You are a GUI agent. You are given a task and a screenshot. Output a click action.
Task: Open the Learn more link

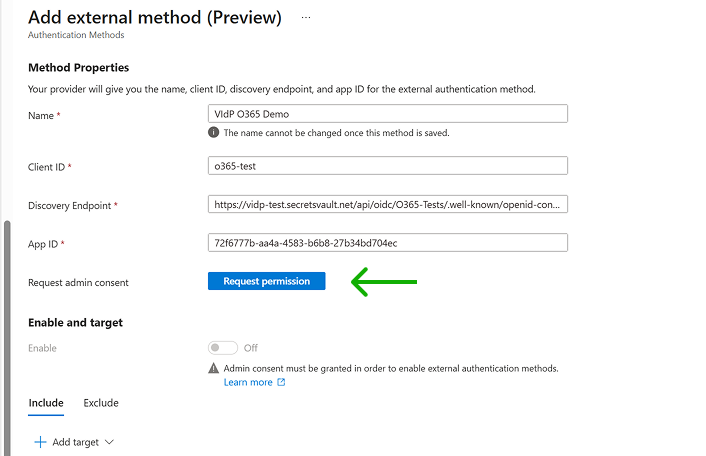click(248, 383)
